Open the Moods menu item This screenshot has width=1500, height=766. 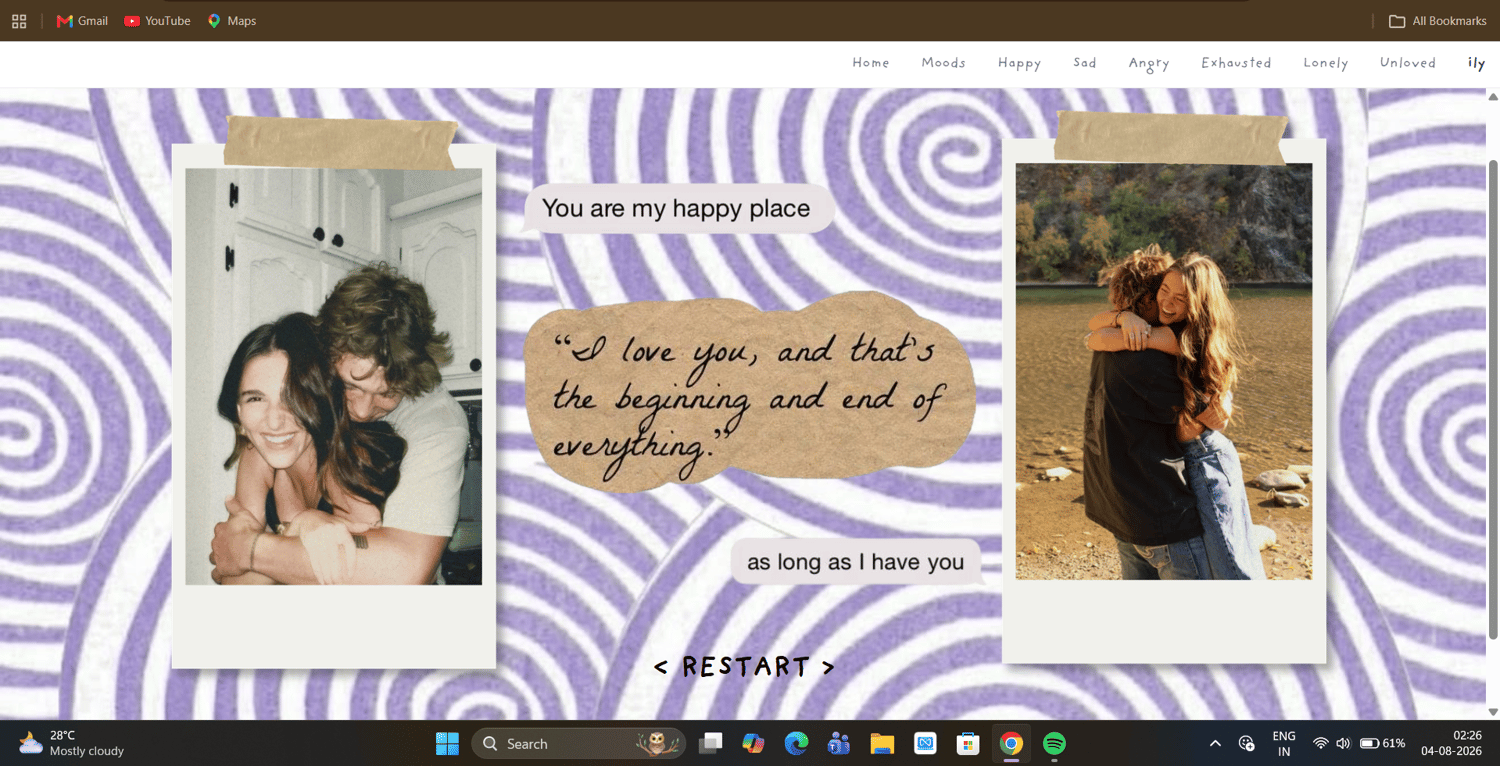point(943,63)
